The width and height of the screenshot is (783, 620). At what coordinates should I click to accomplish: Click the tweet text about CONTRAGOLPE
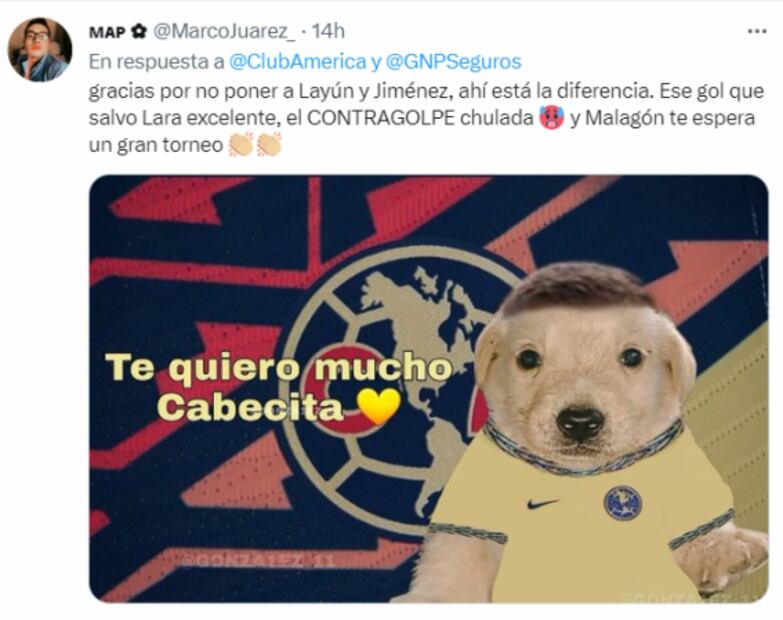[x=426, y=118]
